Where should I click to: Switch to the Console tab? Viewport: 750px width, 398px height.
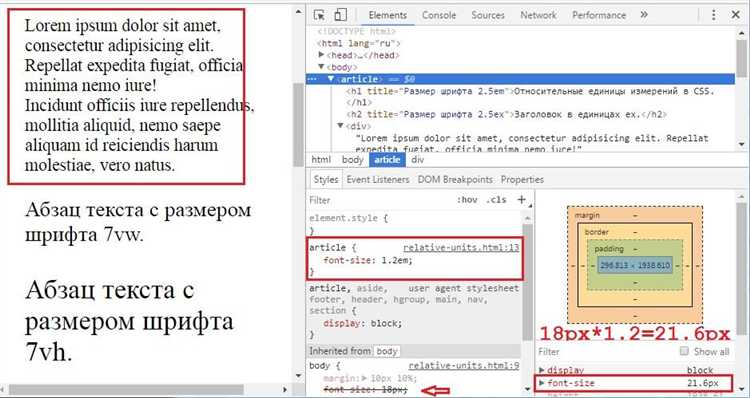[x=439, y=15]
